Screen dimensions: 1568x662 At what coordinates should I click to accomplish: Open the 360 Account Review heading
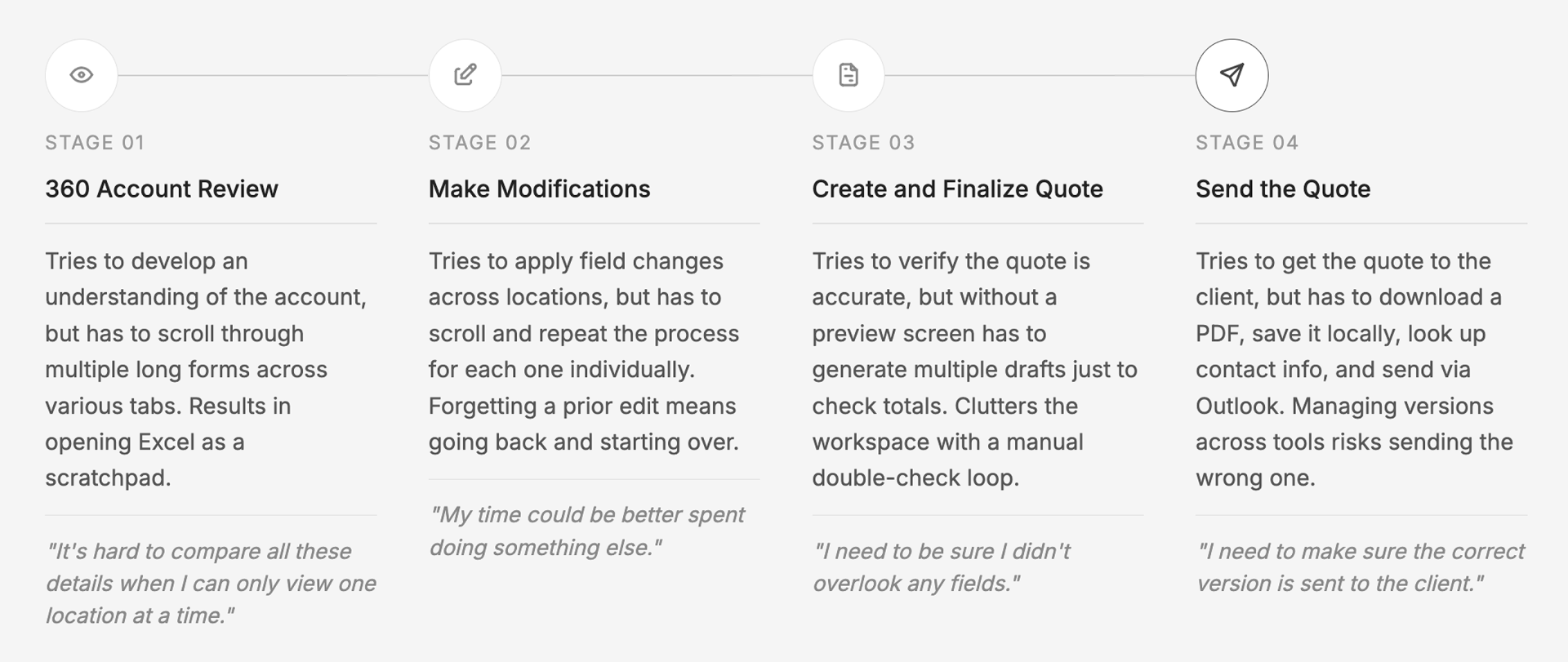[162, 189]
